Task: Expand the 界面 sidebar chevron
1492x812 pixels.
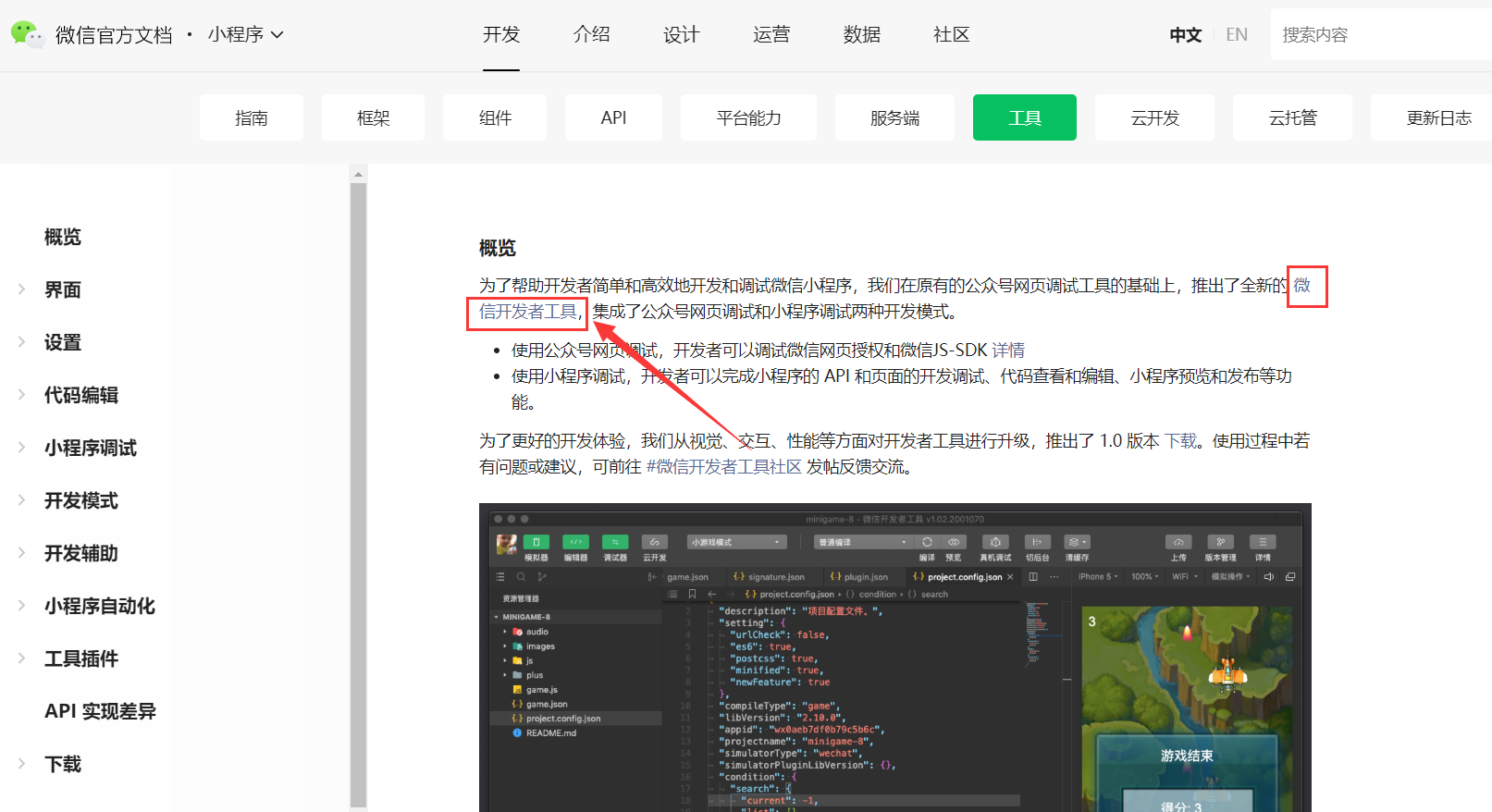Action: click(21, 289)
